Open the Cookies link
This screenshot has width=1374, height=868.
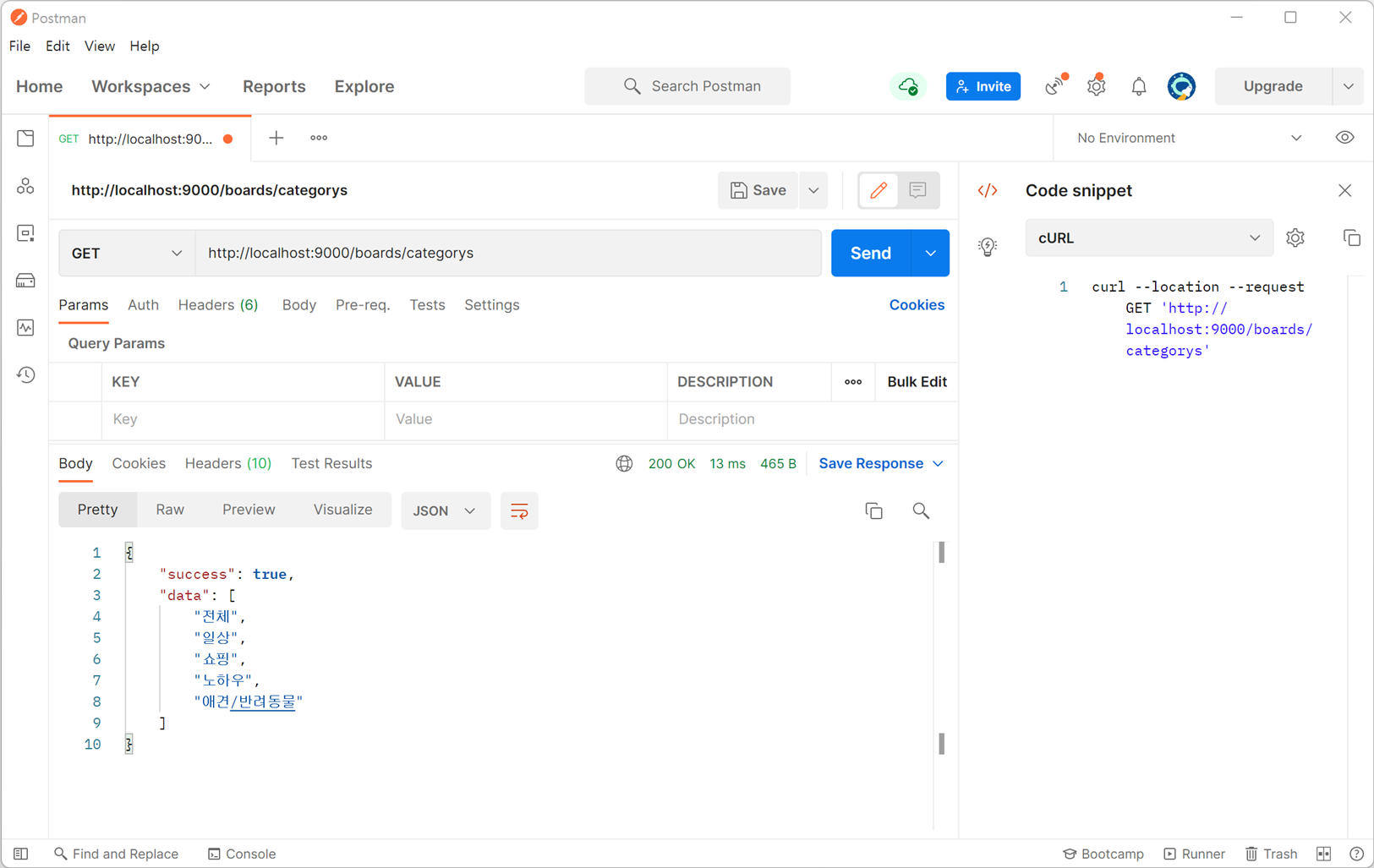pyautogui.click(x=917, y=305)
